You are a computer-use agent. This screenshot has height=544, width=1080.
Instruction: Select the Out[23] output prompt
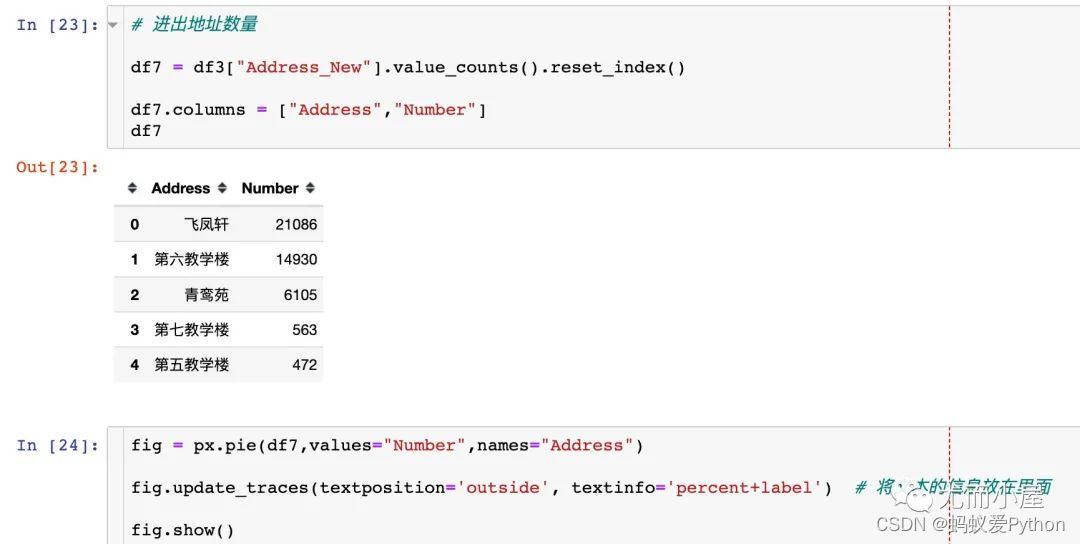coord(58,167)
